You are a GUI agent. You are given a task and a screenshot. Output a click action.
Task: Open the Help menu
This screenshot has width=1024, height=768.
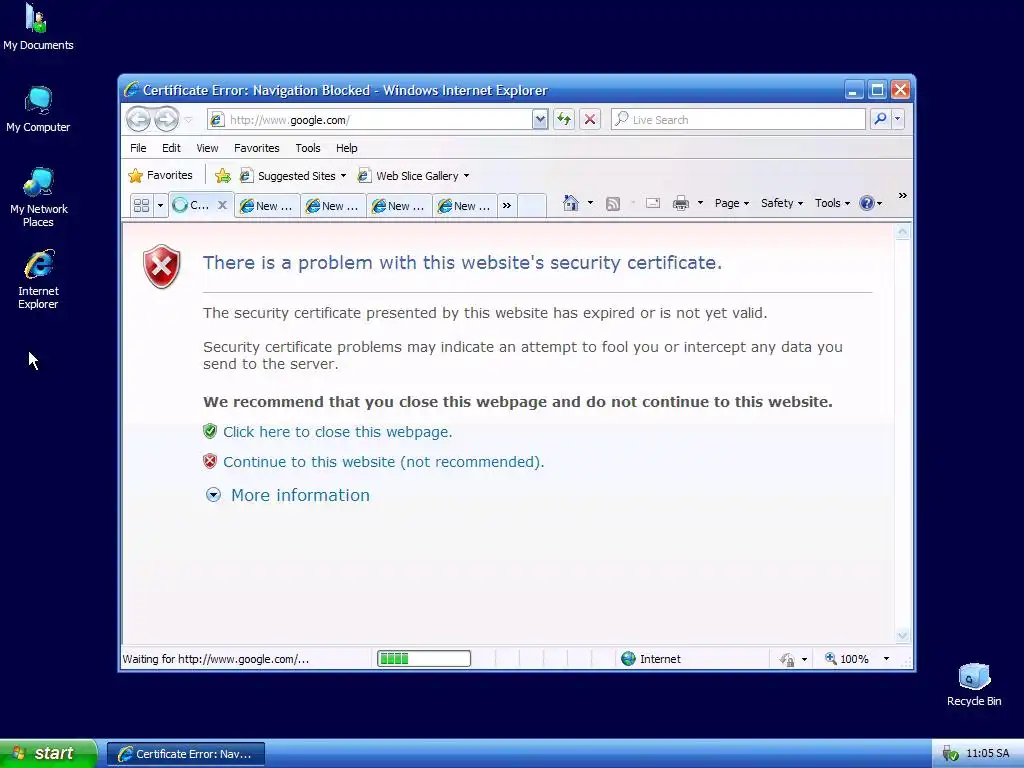pyautogui.click(x=346, y=148)
